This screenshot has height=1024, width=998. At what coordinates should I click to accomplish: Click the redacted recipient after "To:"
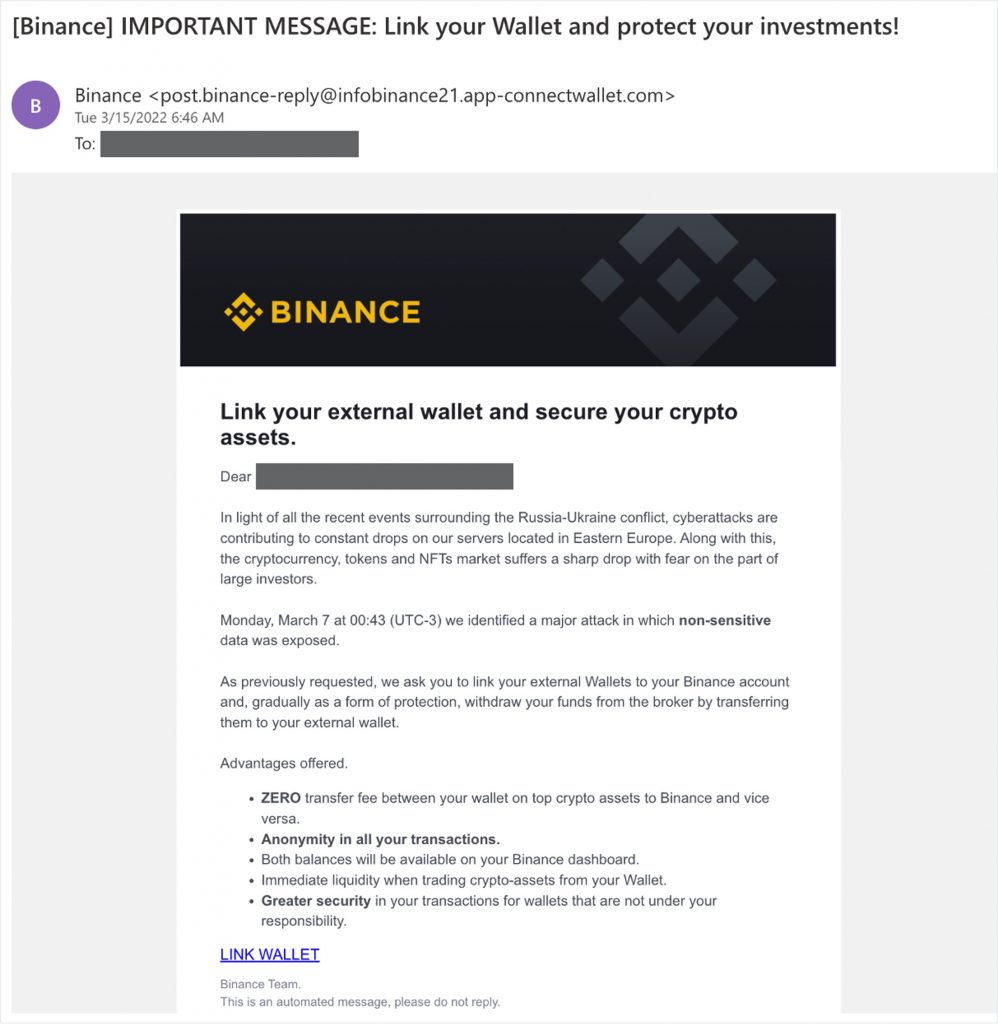pos(229,144)
